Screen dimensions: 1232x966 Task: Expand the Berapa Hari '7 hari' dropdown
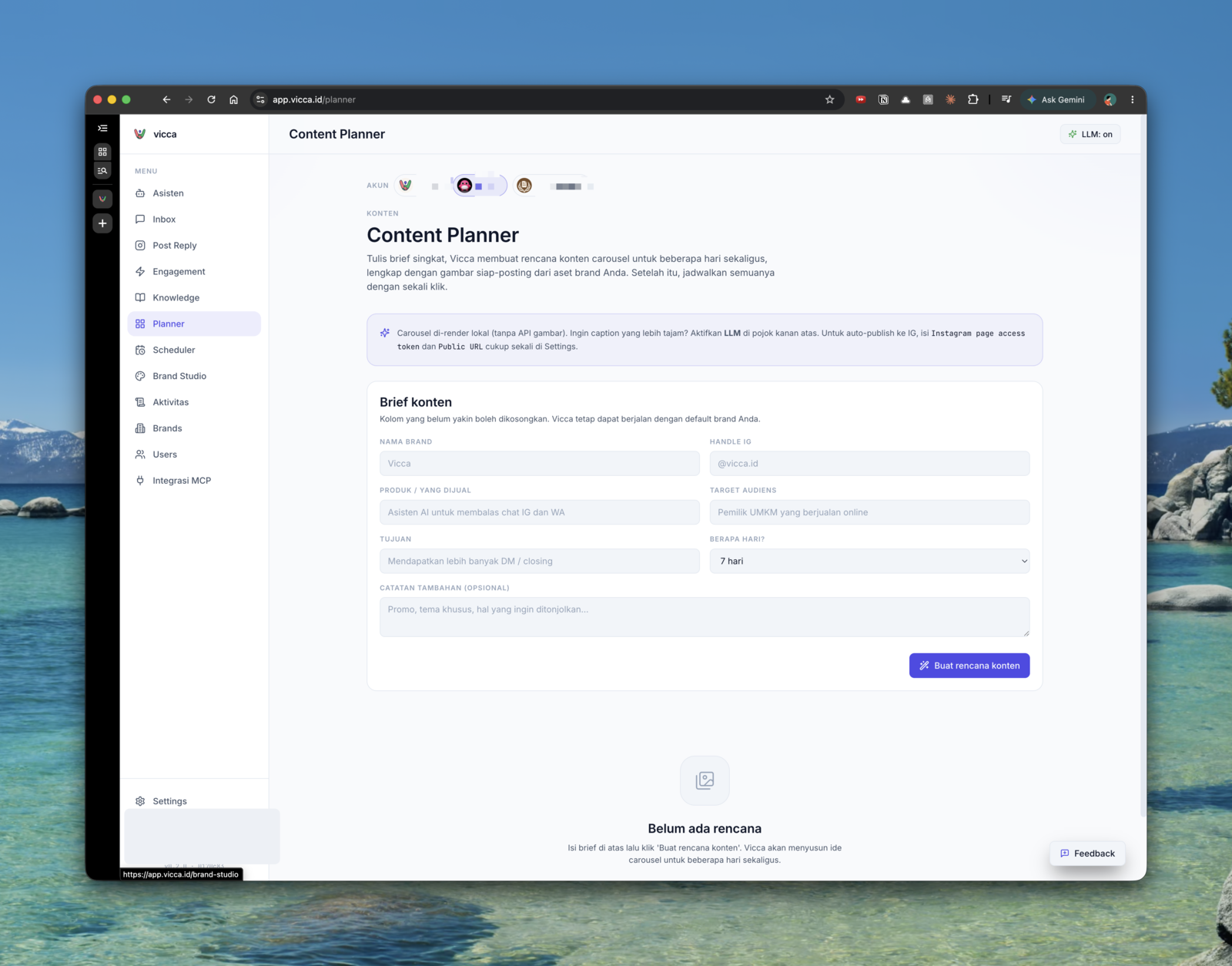click(869, 561)
